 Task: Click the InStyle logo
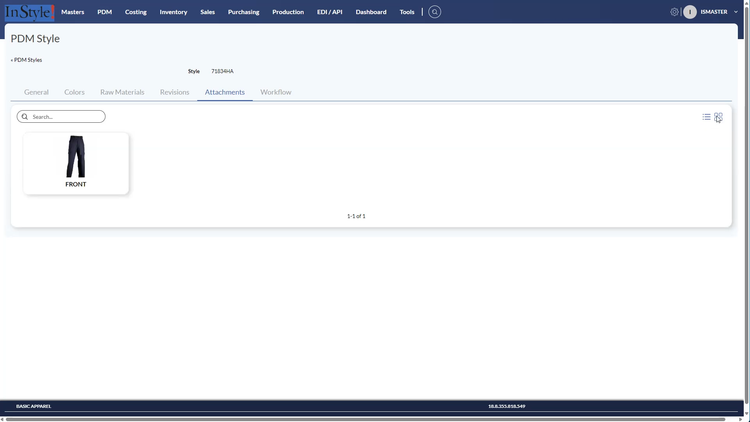(28, 12)
